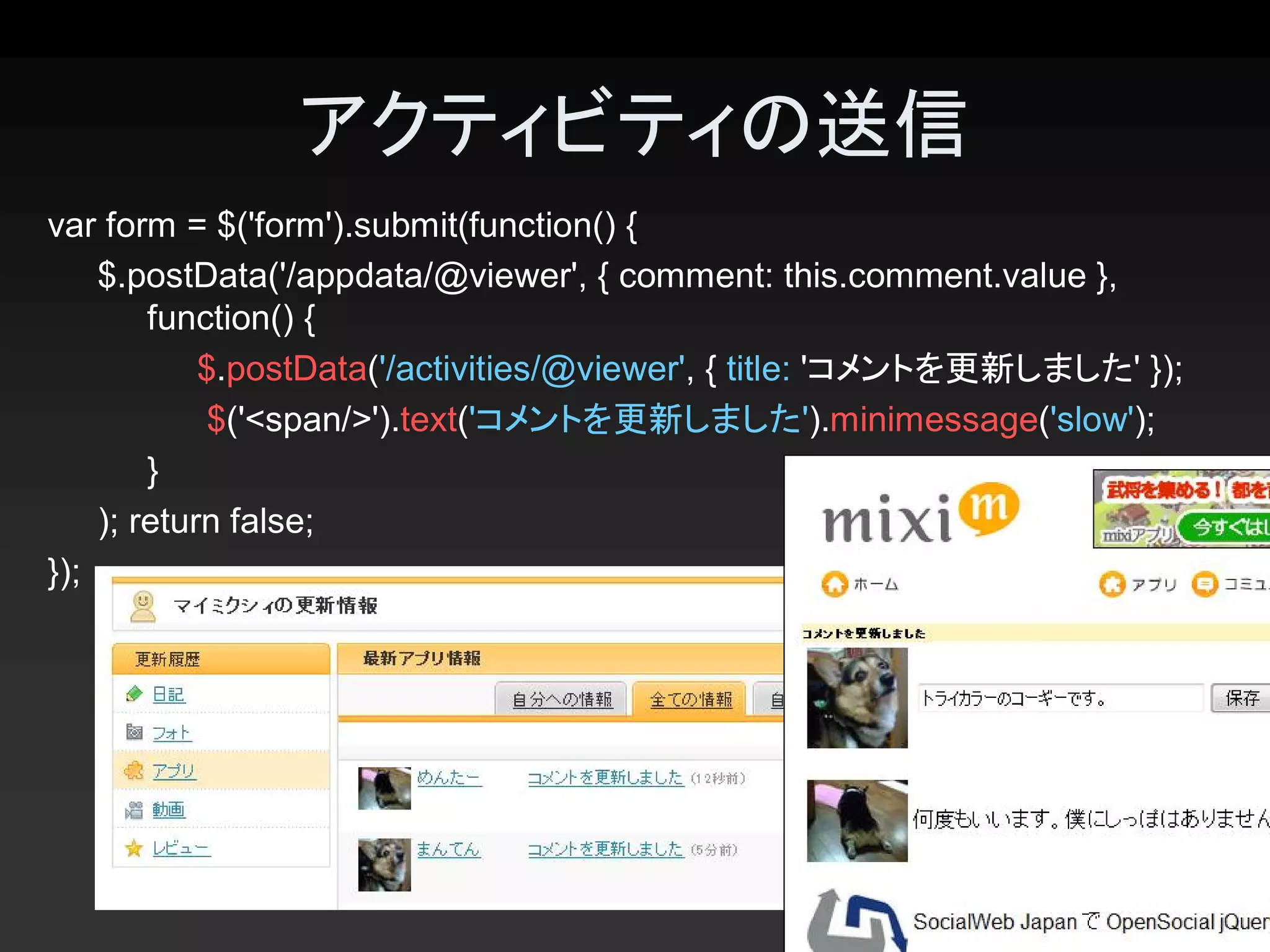The width and height of the screenshot is (1270, 952).
Task: Click まんてん's dog thumbnail in activity list
Action: 384,865
